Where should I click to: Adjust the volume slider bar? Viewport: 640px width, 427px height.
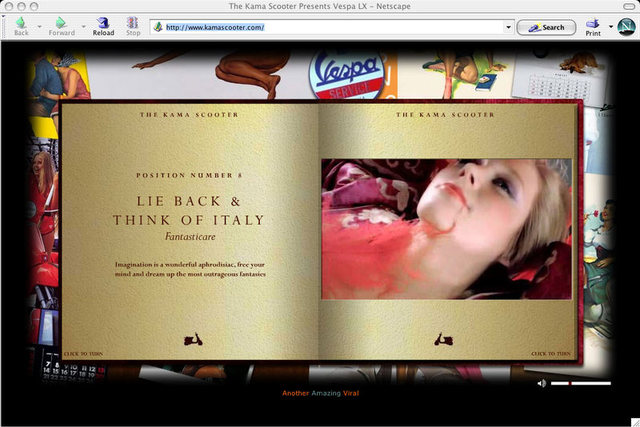pos(581,383)
